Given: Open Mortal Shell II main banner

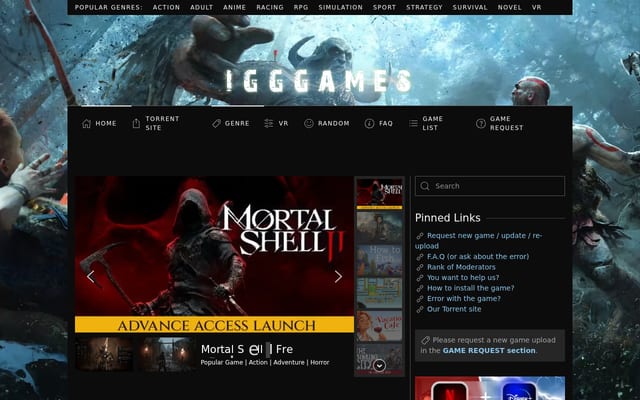Looking at the screenshot, I should [214, 254].
